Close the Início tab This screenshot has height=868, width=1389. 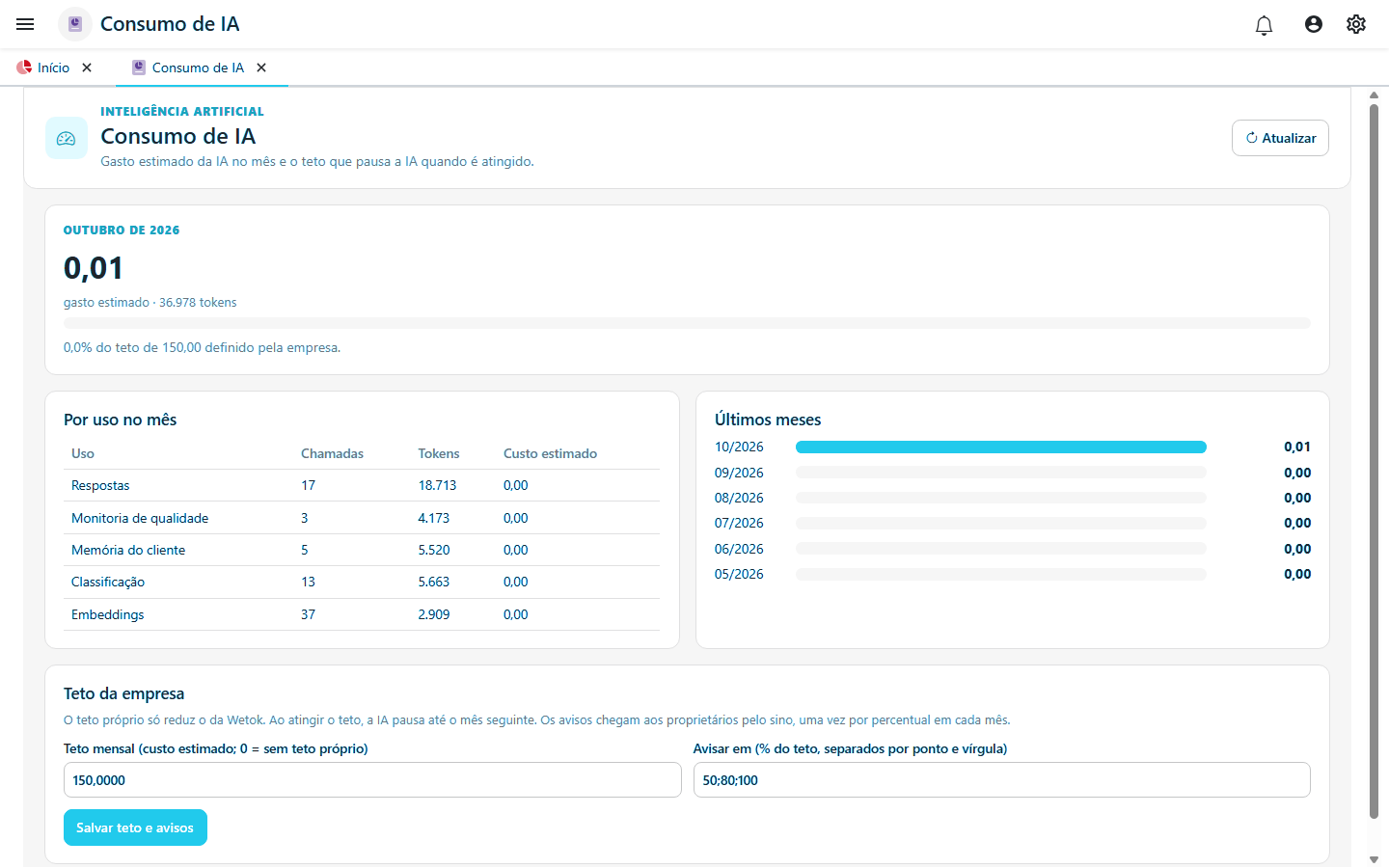[87, 68]
